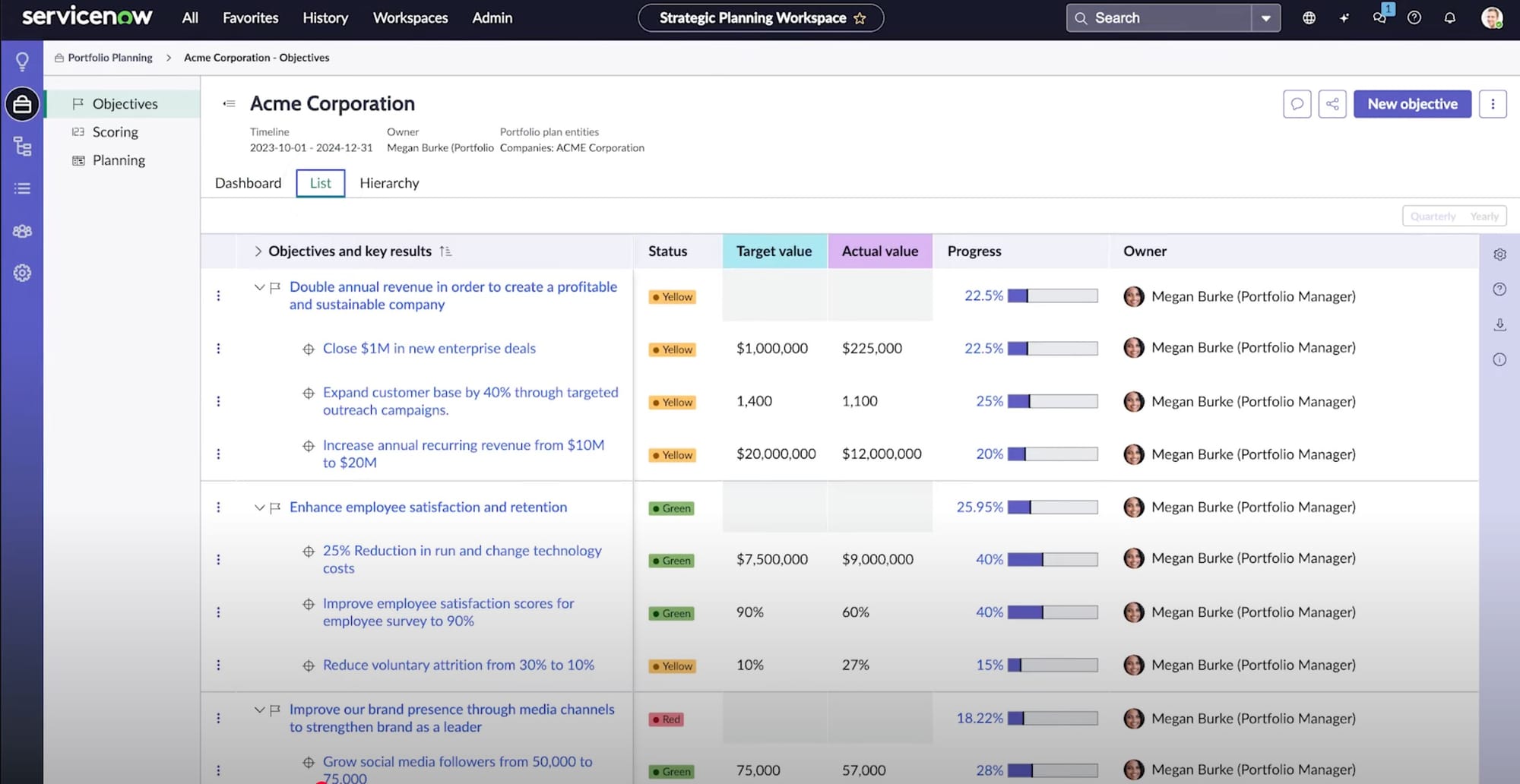Open Expand customer base by 40% key result
Screen dimensions: 1520x784
click(x=470, y=401)
